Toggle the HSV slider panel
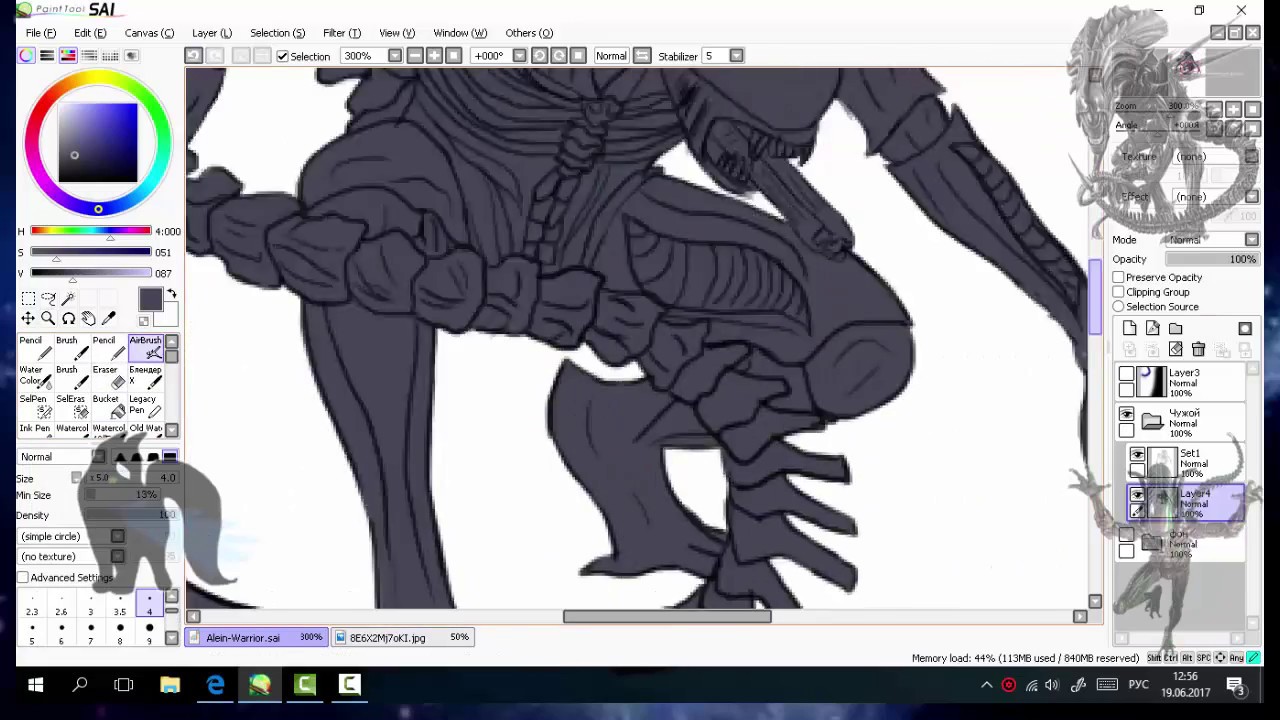Screen dimensions: 1280x720 click(68, 56)
